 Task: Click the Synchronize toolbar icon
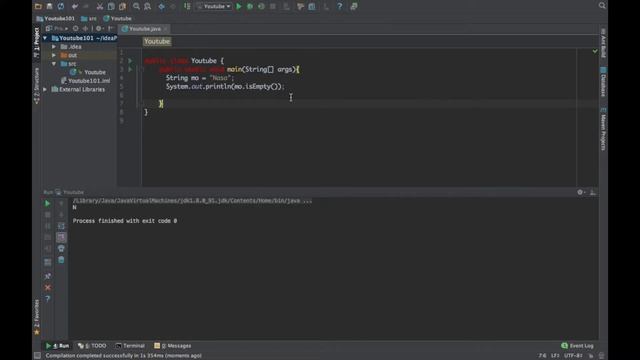[x=61, y=6]
